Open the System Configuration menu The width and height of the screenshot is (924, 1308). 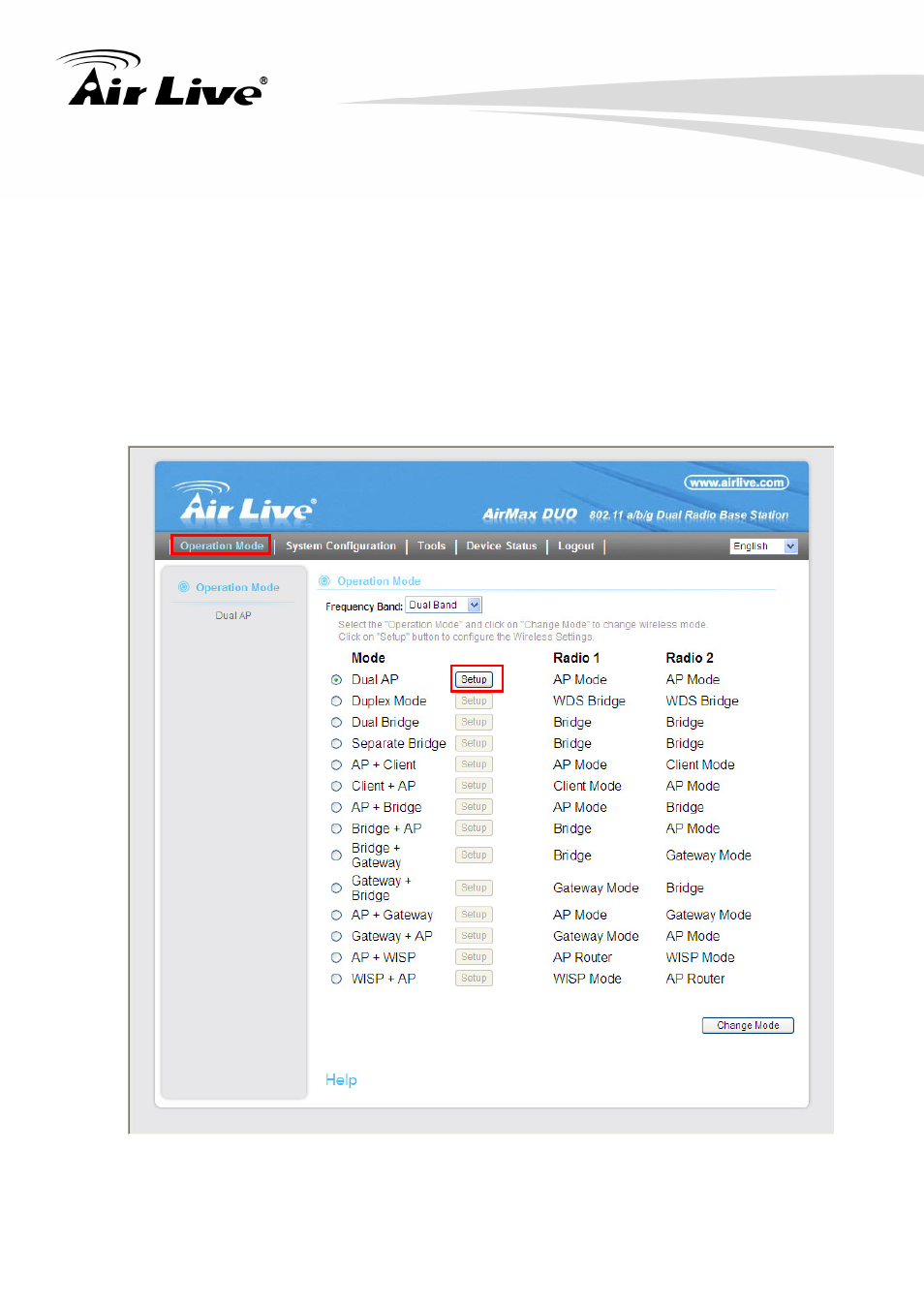[x=341, y=546]
